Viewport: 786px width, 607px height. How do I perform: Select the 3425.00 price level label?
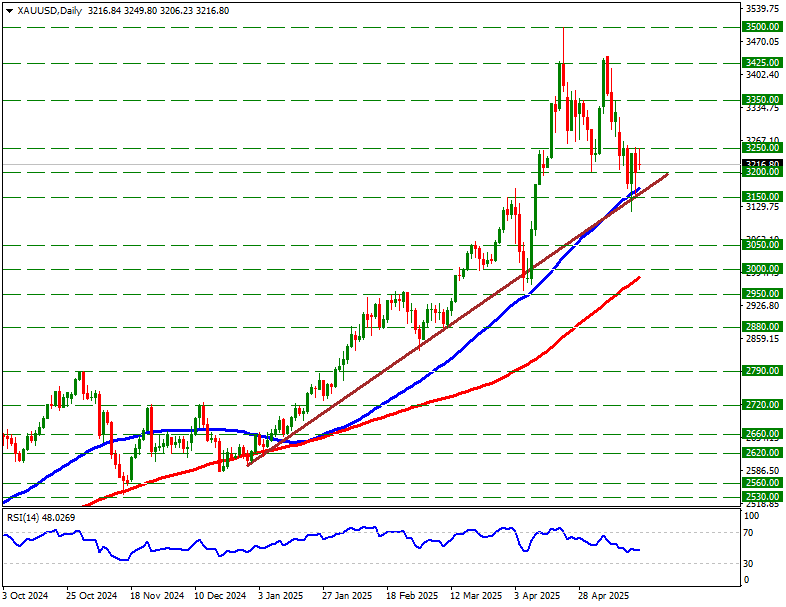point(761,63)
